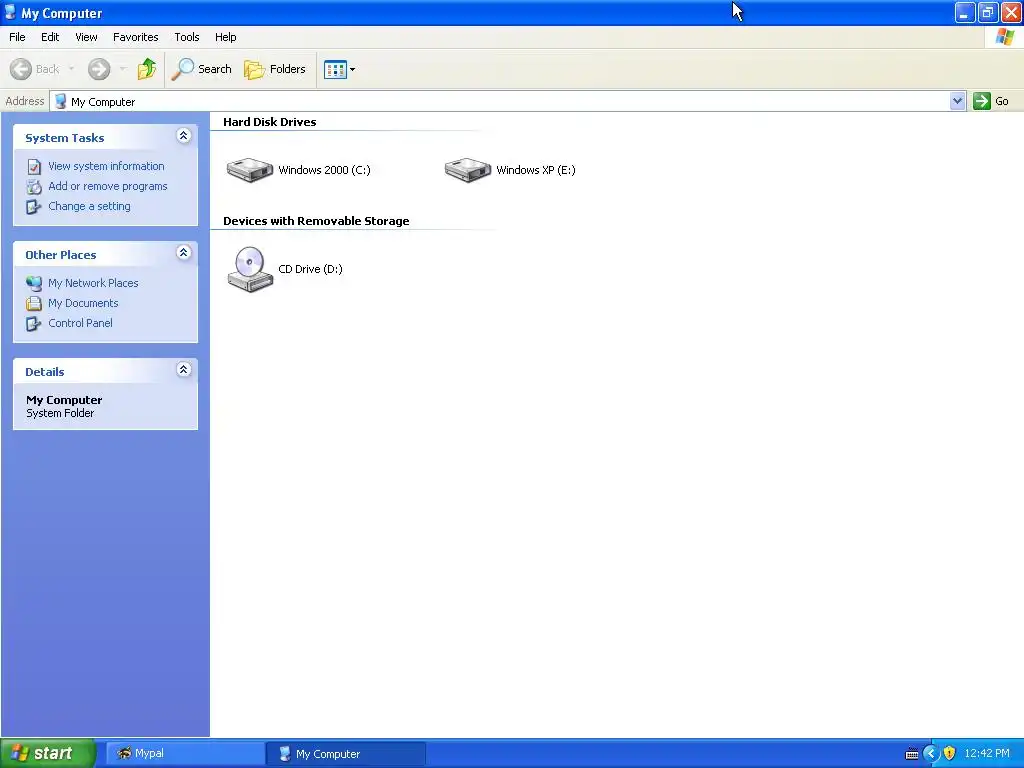The width and height of the screenshot is (1024, 768).
Task: Click the CD Drive (D:) label
Action: point(310,269)
